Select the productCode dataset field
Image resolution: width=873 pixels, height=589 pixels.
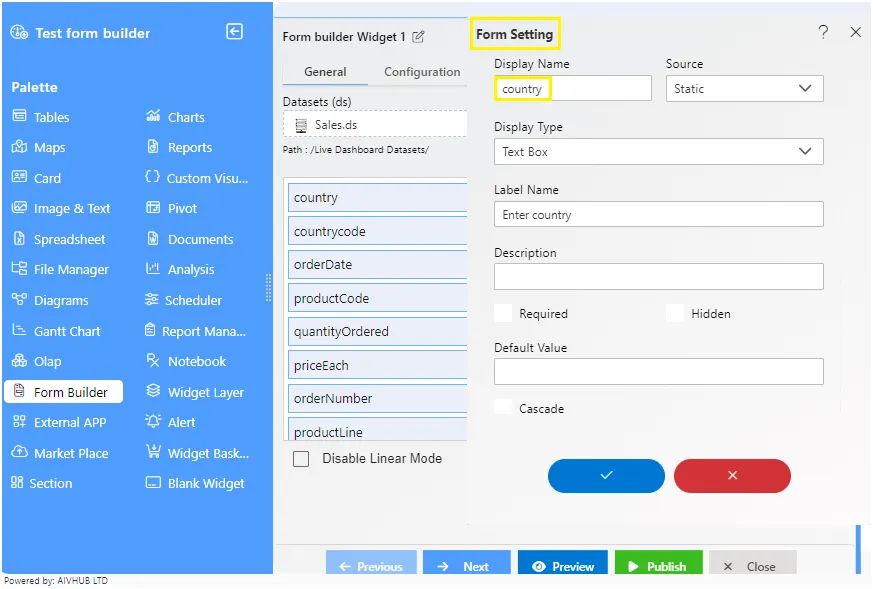pos(377,298)
